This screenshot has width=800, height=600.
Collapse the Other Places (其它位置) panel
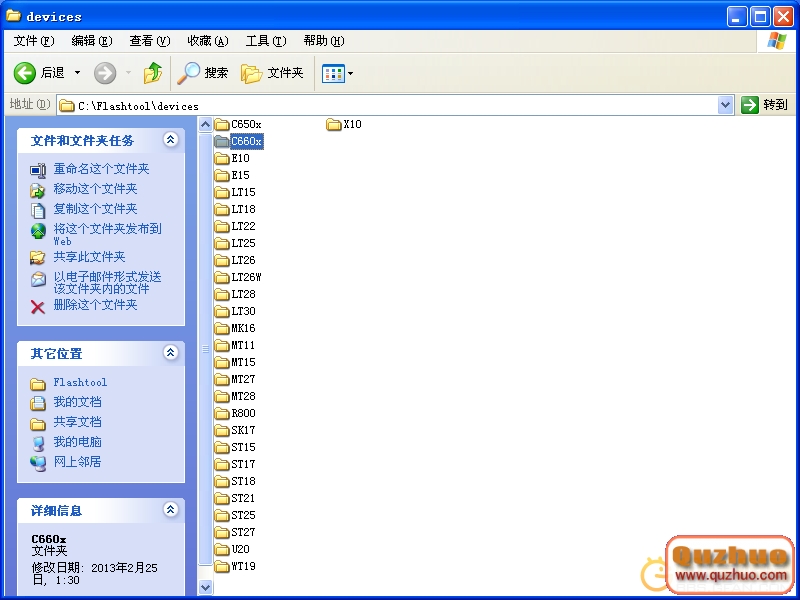point(171,352)
